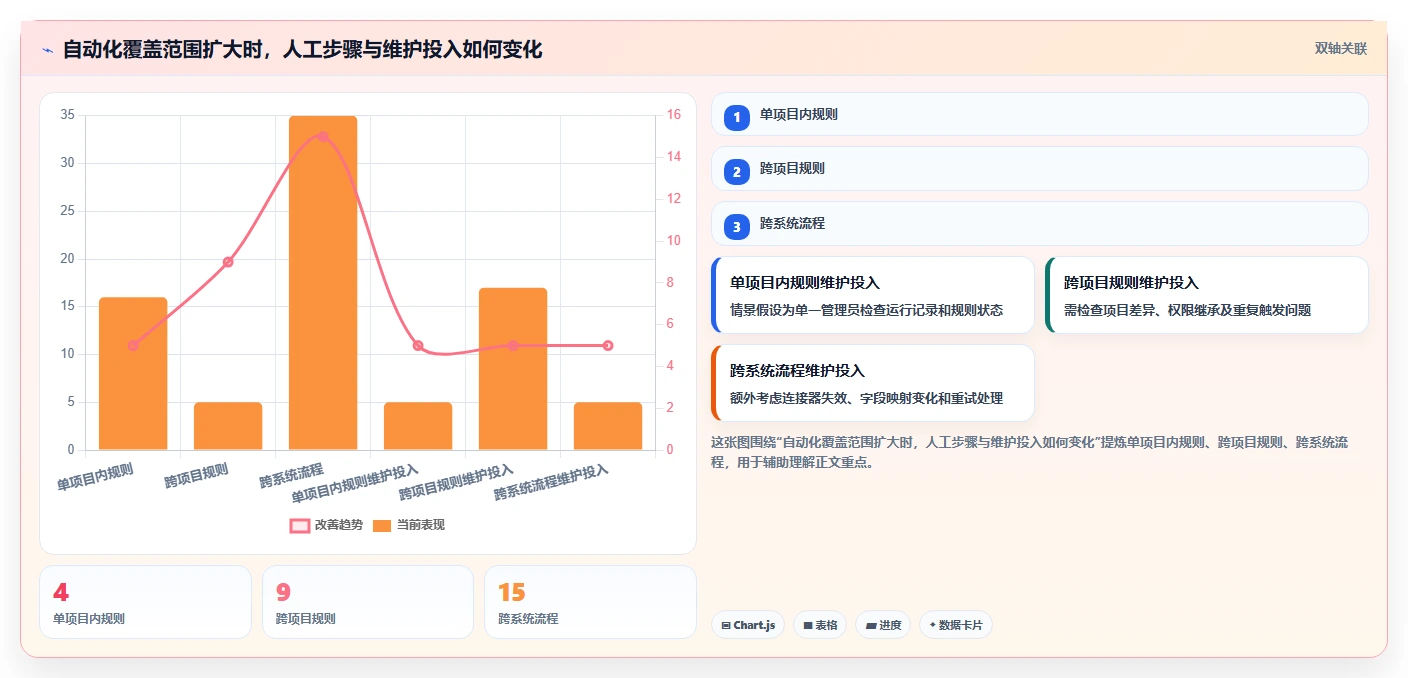Click the line point at 单项目内规则
This screenshot has width=1408, height=678.
point(133,346)
